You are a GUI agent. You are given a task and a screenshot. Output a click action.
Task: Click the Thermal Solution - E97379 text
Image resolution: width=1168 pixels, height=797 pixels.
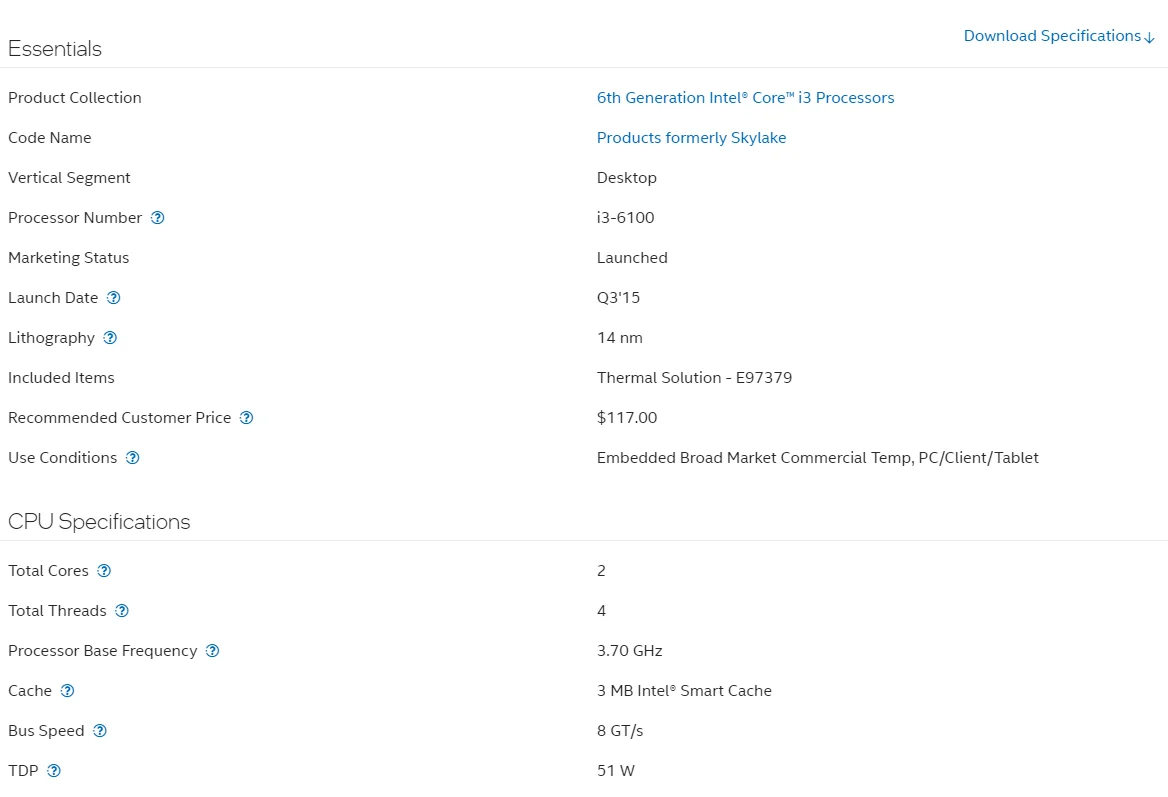pos(694,378)
